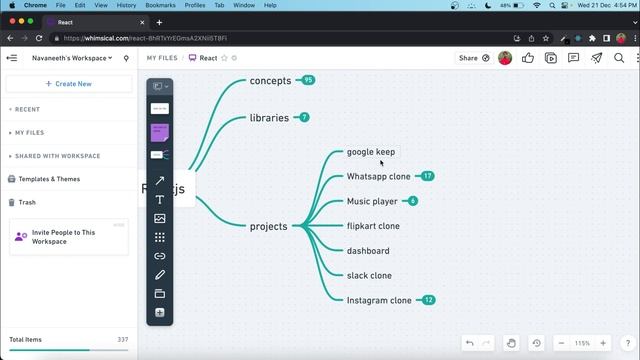Expand Music player child count badge
Image resolution: width=640 pixels, height=360 pixels.
[x=413, y=201]
